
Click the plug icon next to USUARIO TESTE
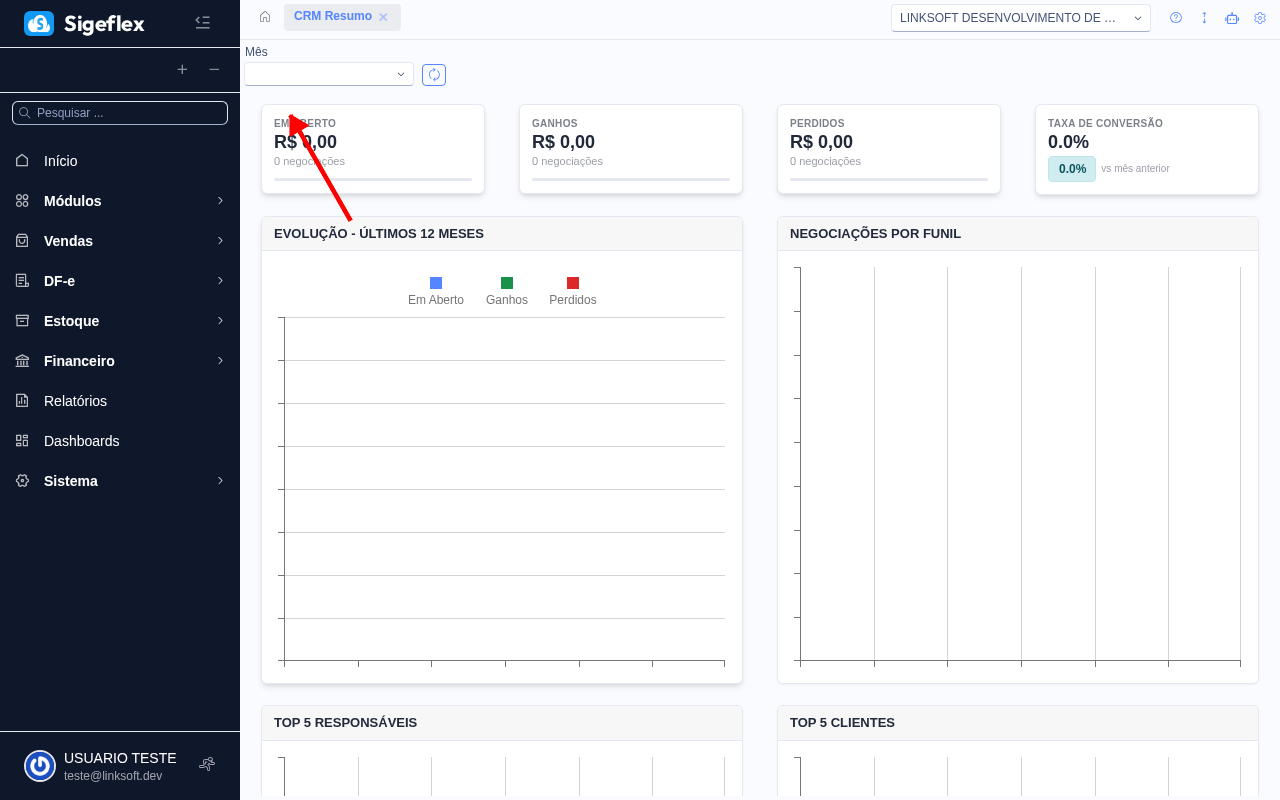coord(206,763)
